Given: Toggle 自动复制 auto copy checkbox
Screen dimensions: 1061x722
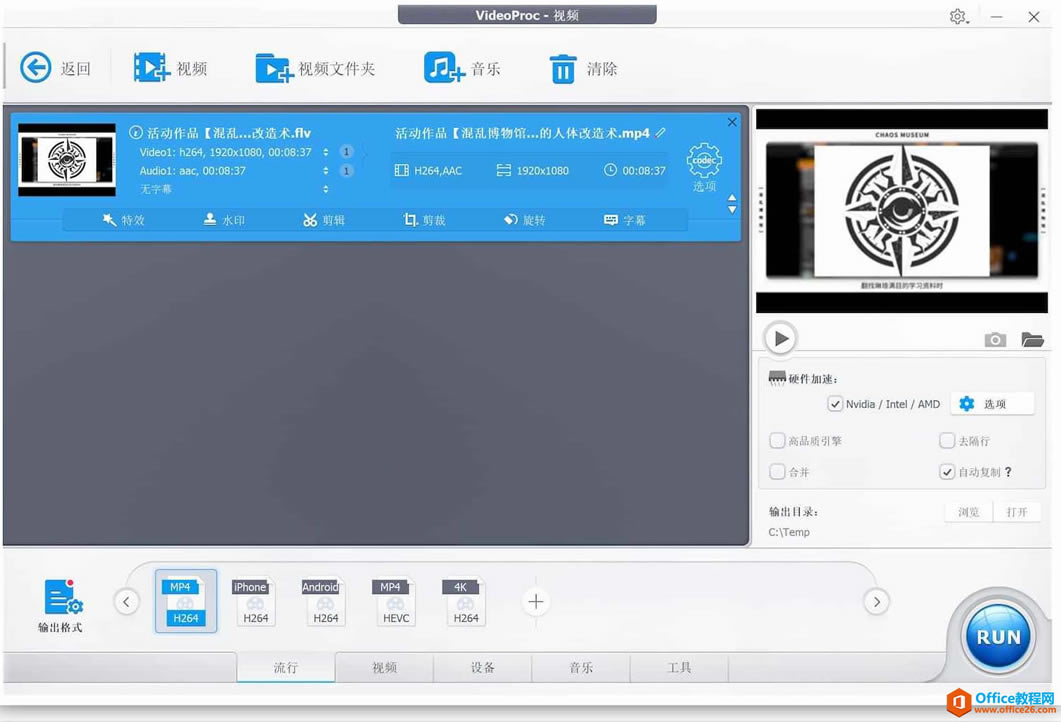Looking at the screenshot, I should [x=947, y=472].
